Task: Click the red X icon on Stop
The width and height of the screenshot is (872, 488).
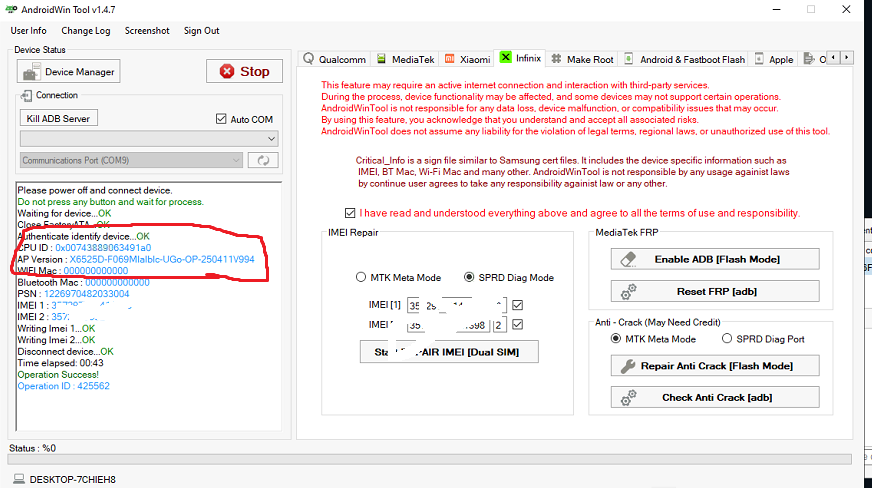Action: (227, 71)
